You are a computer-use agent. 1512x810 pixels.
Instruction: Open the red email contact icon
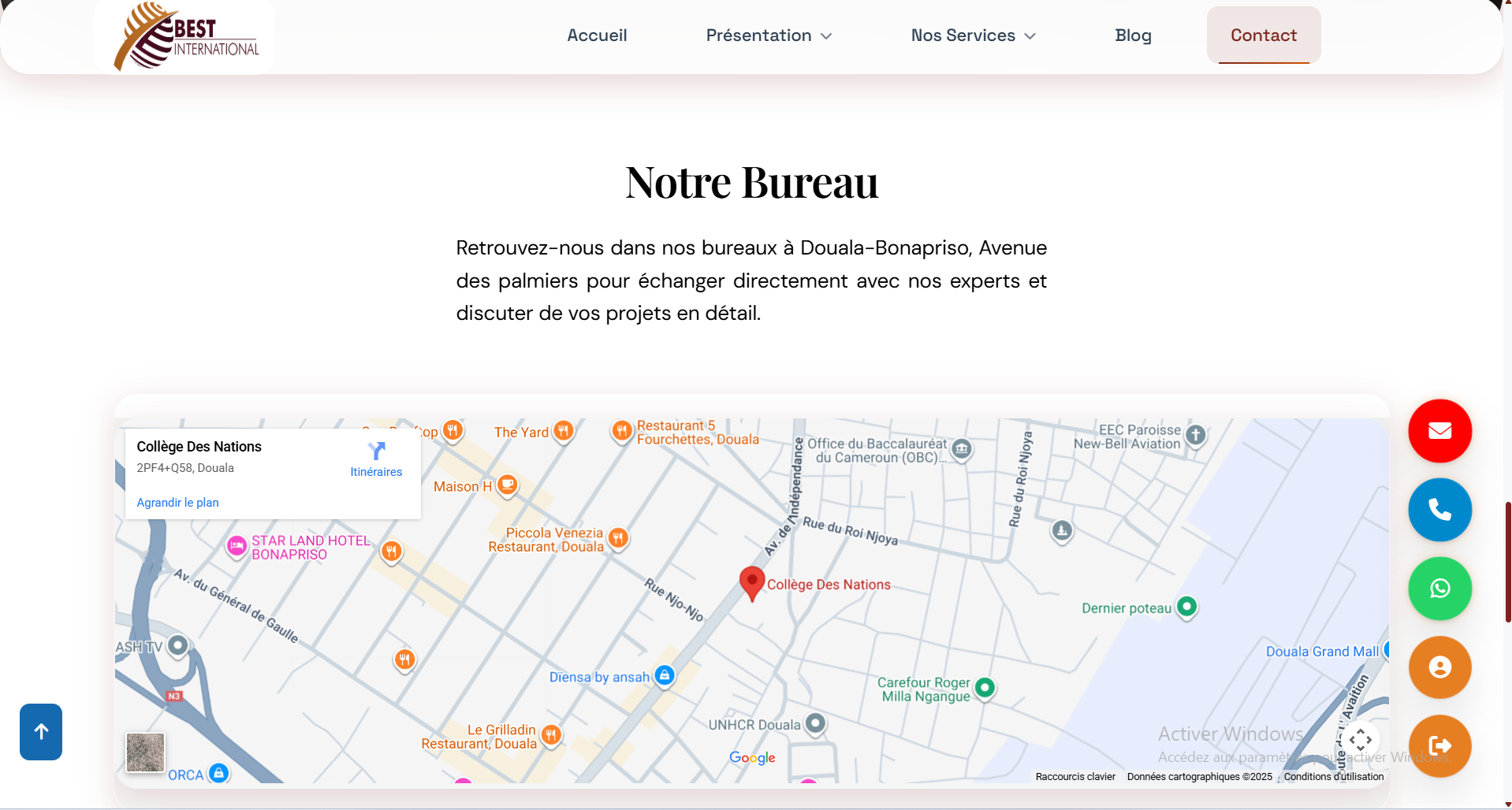[1439, 431]
